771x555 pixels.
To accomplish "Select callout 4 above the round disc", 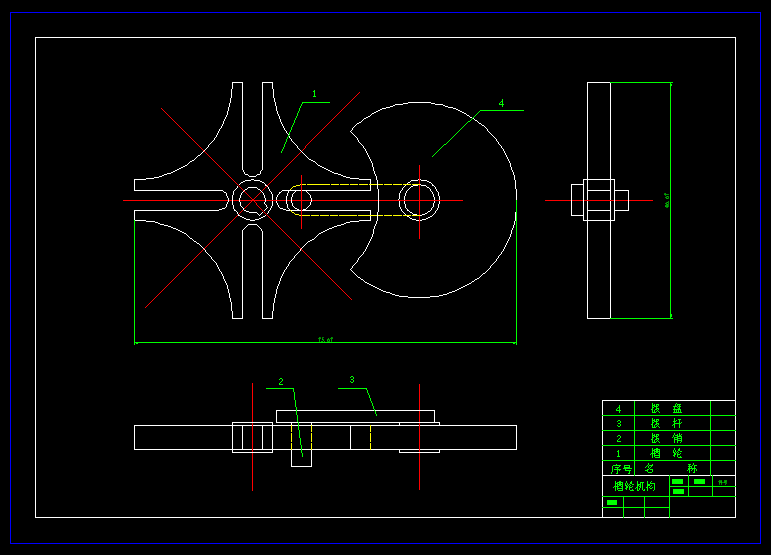I will (501, 103).
